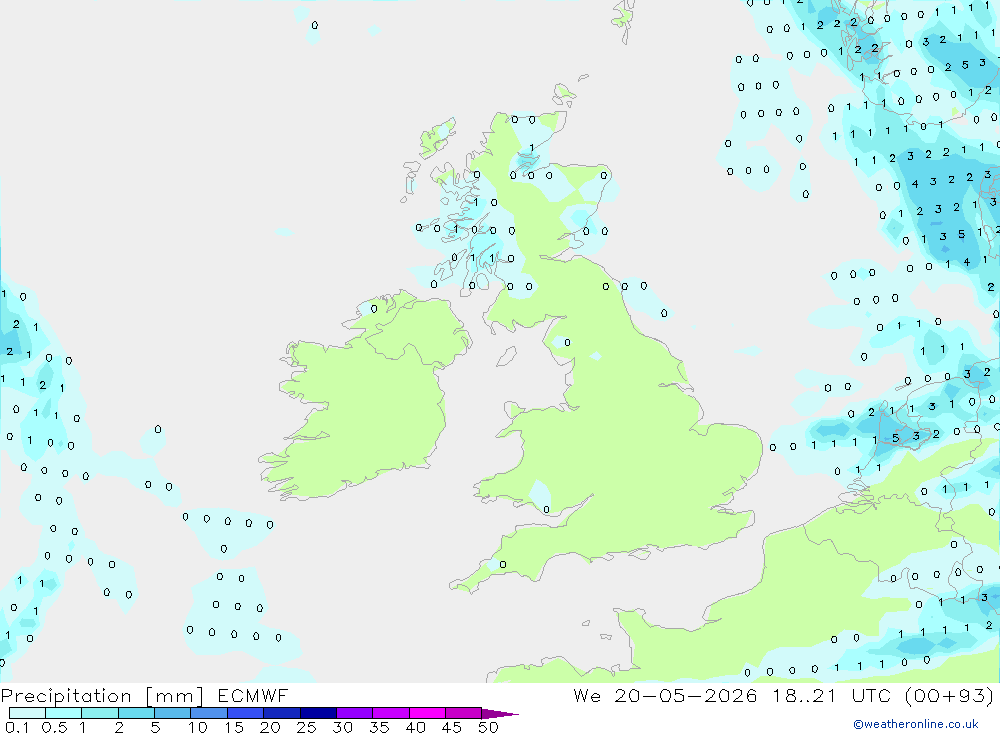This screenshot has height=733, width=1000.
Task: Pick the 1–2 mm cyan legend swatch
Action: click(x=100, y=713)
